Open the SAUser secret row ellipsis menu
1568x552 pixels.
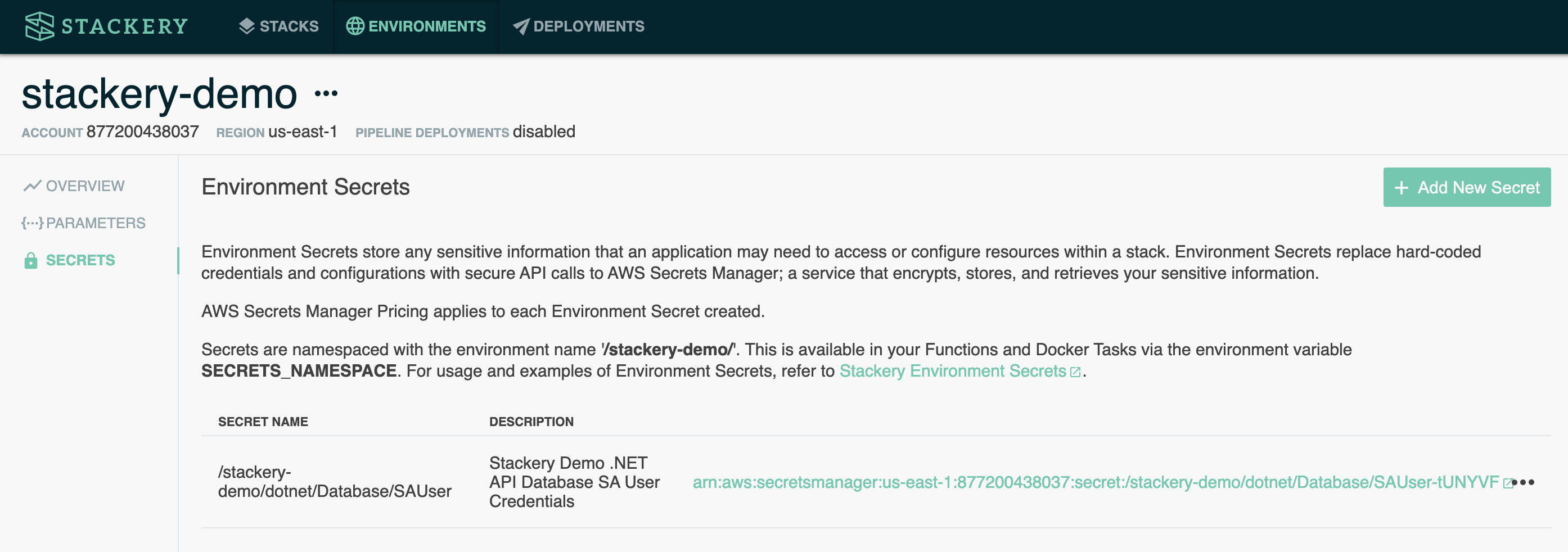click(1524, 483)
